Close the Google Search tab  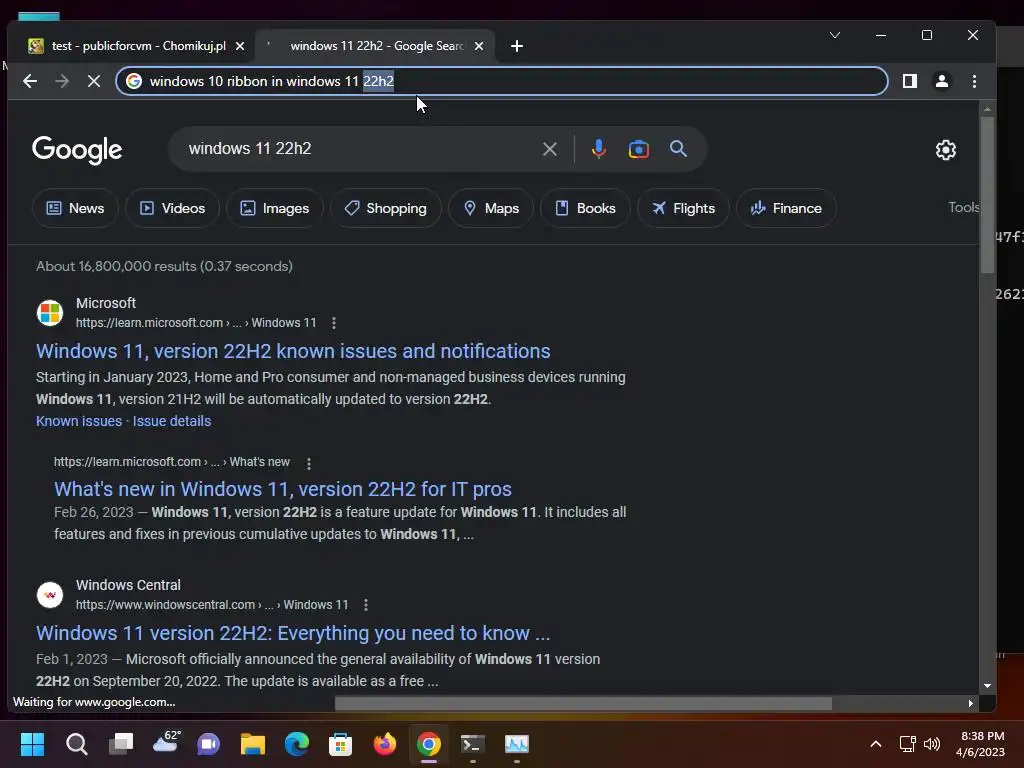pyautogui.click(x=479, y=46)
